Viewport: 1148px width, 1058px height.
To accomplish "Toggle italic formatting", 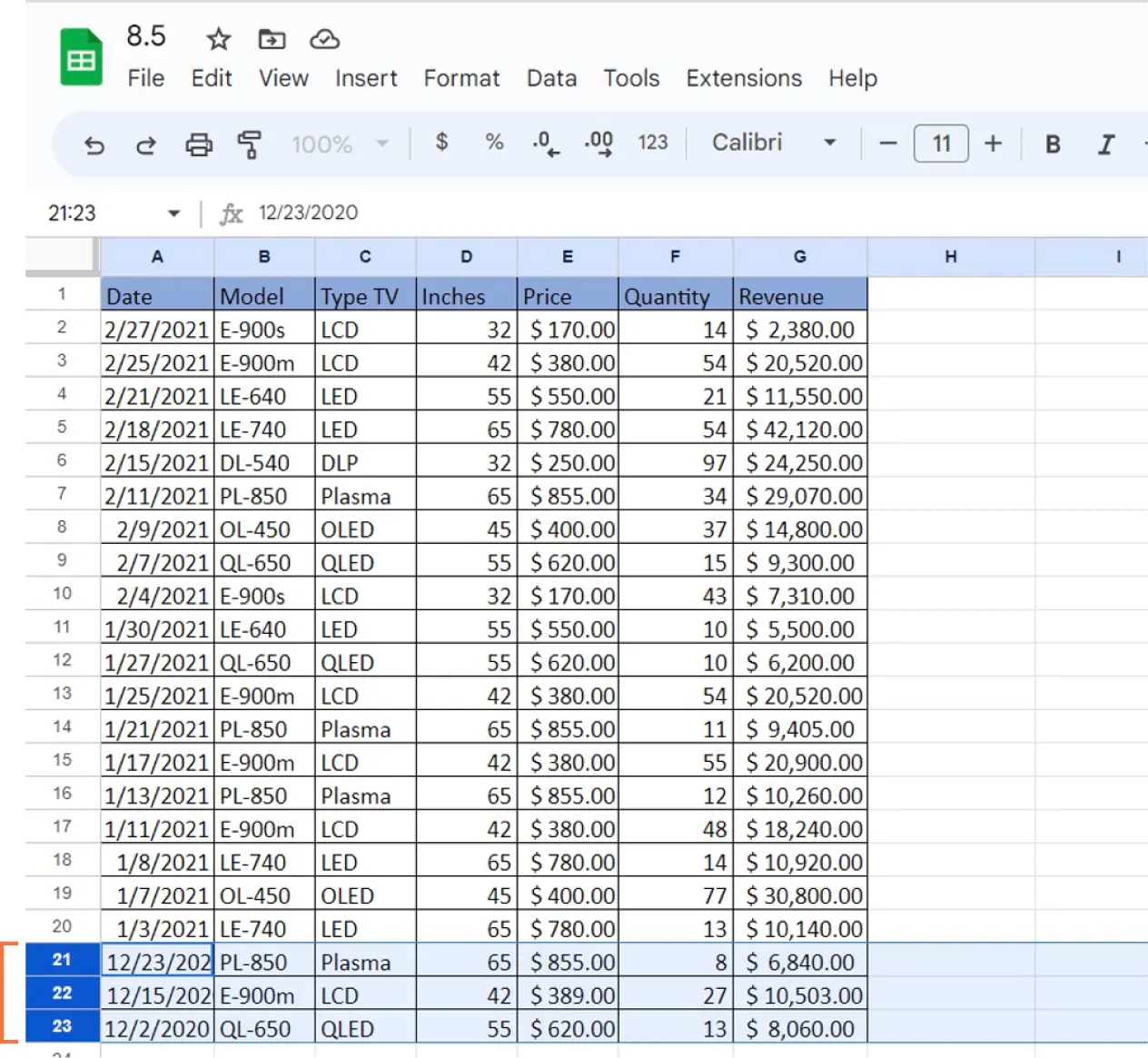I will coord(1105,143).
